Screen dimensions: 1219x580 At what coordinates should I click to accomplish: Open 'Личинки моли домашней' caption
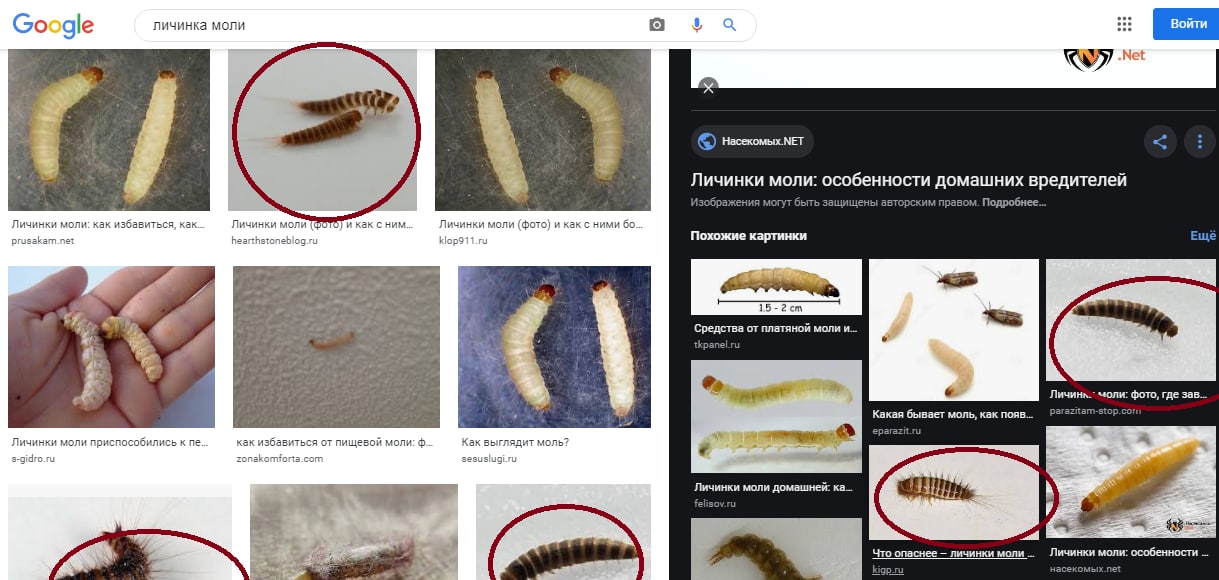pyautogui.click(x=774, y=487)
